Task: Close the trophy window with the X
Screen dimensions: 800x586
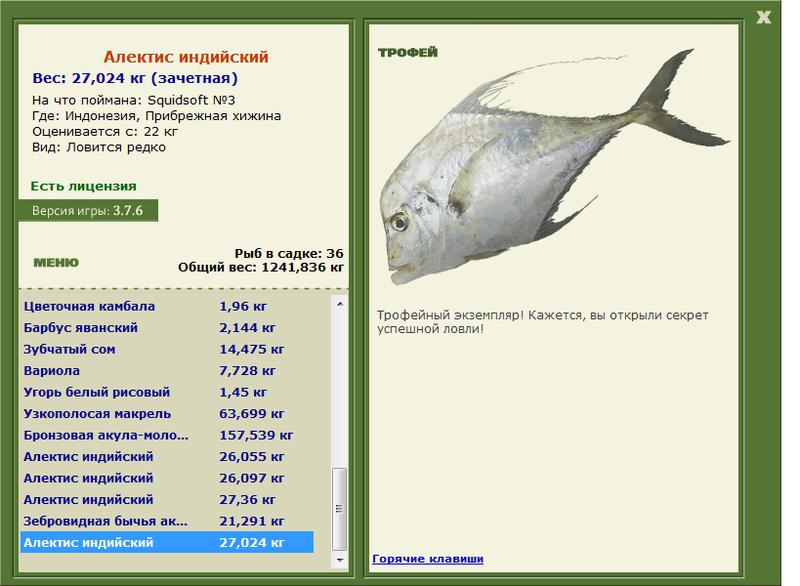Action: click(x=764, y=16)
